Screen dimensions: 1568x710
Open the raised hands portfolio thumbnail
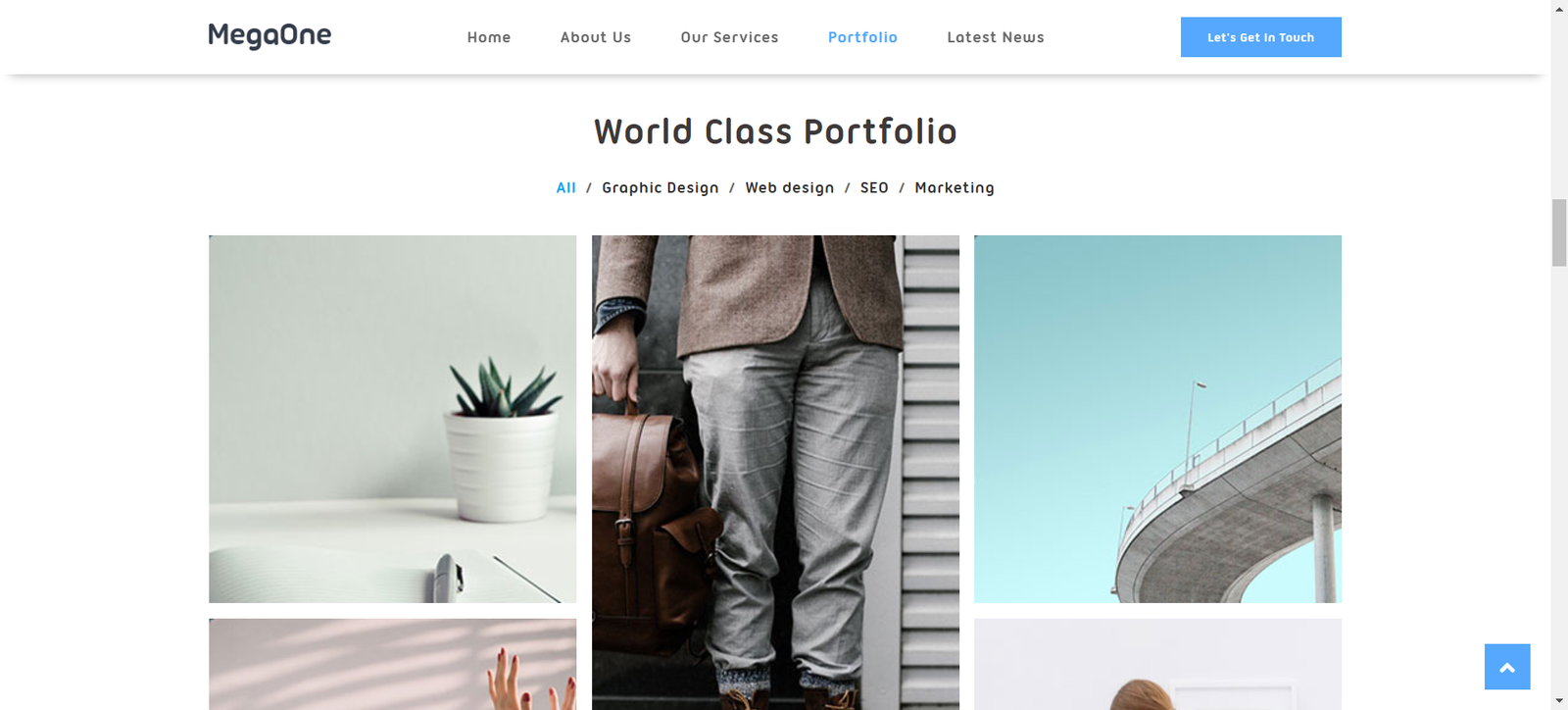click(392, 664)
